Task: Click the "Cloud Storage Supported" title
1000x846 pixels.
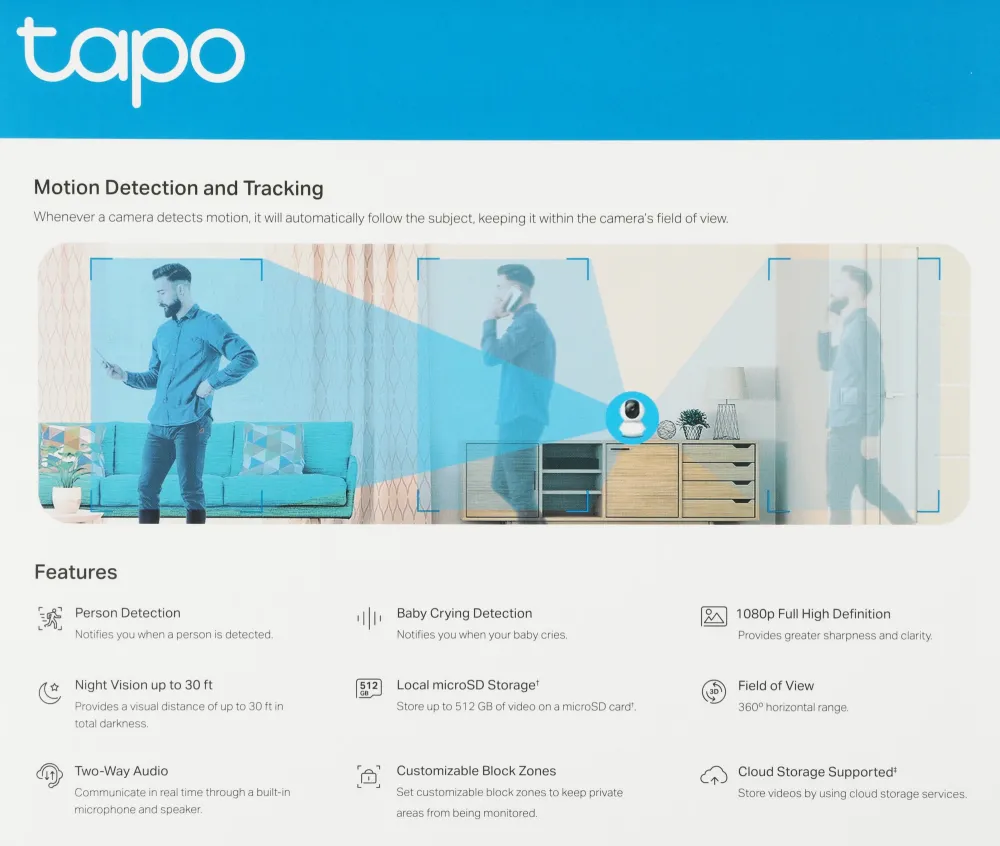Action: (817, 772)
